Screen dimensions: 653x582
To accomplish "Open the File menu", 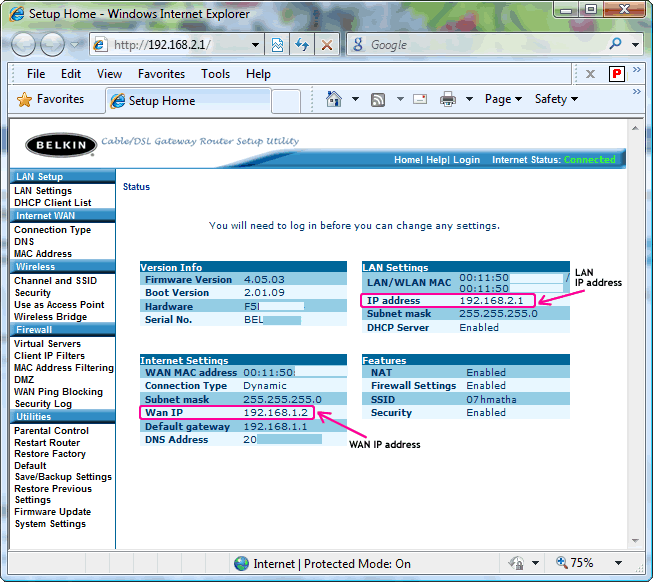I will coord(36,74).
